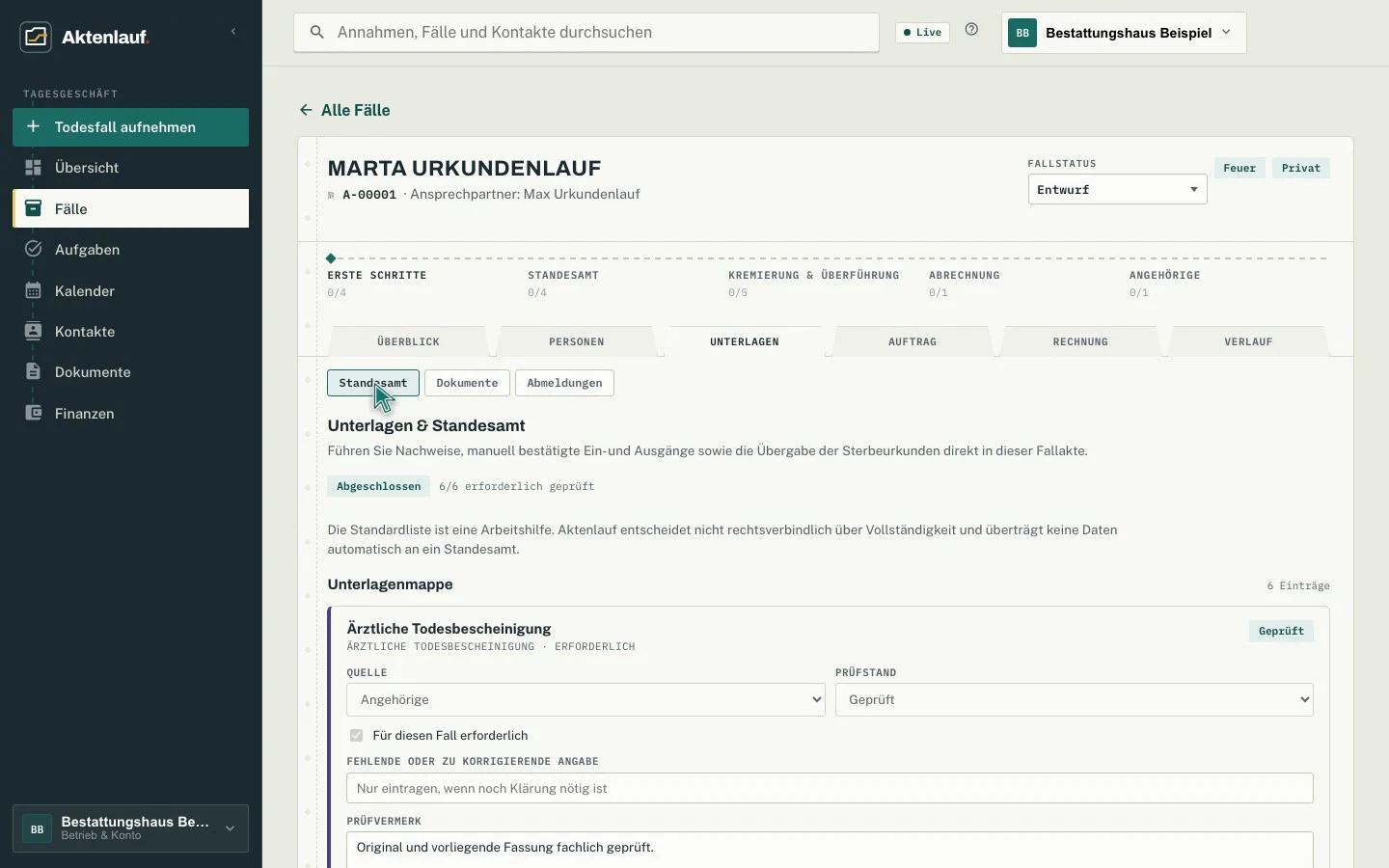This screenshot has height=868, width=1389.
Task: Click the Todesfall aufnehmen button
Action: click(x=130, y=127)
